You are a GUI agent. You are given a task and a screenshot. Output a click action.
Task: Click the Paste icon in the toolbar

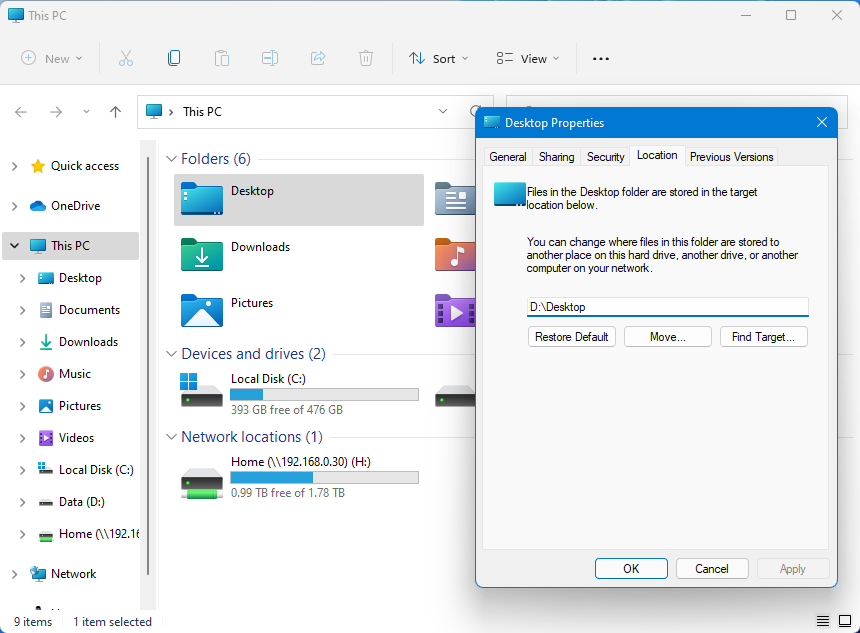[222, 58]
